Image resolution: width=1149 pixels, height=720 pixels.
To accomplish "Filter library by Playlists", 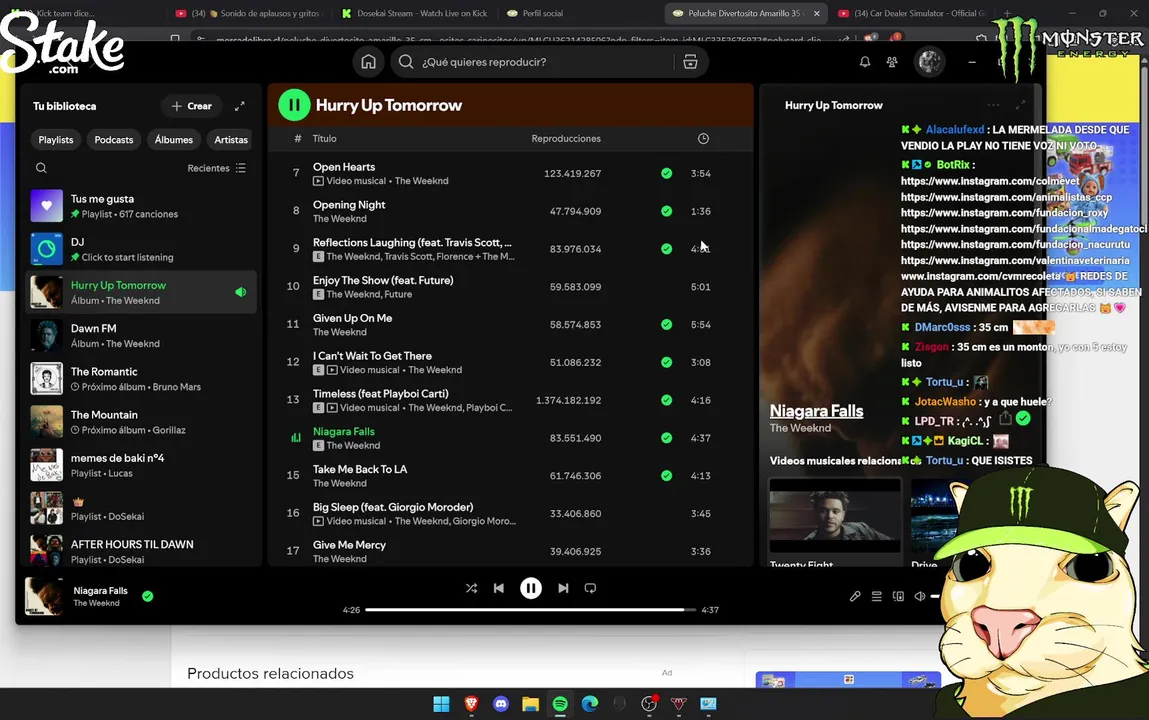I will coord(56,139).
